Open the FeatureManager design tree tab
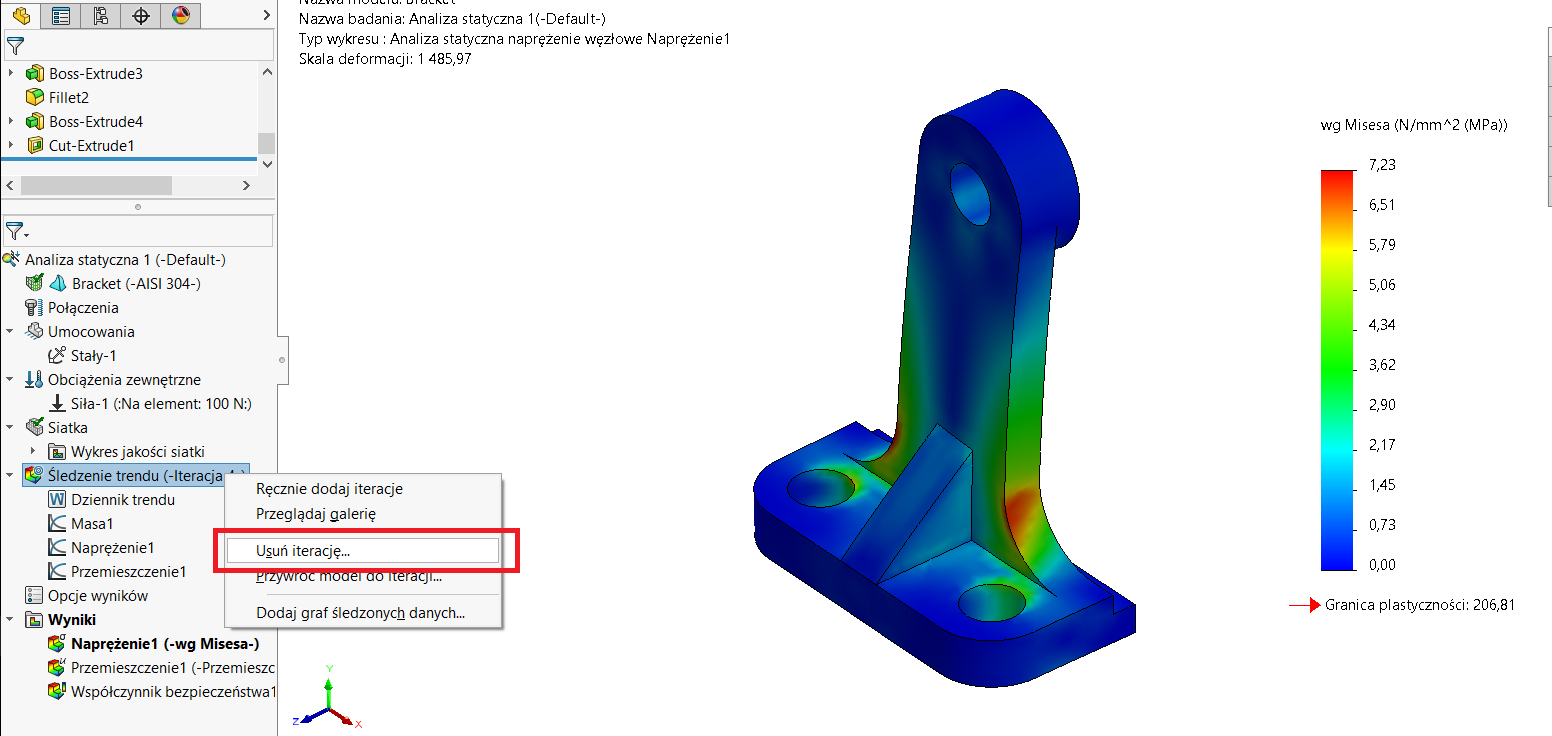 click(21, 15)
